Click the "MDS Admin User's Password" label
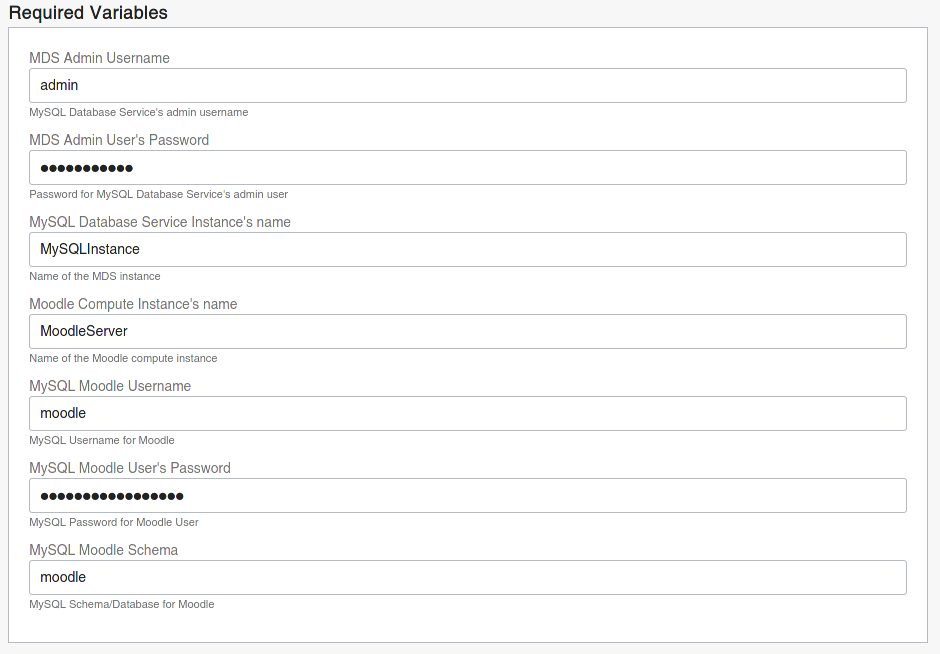Image resolution: width=940 pixels, height=654 pixels. 119,140
